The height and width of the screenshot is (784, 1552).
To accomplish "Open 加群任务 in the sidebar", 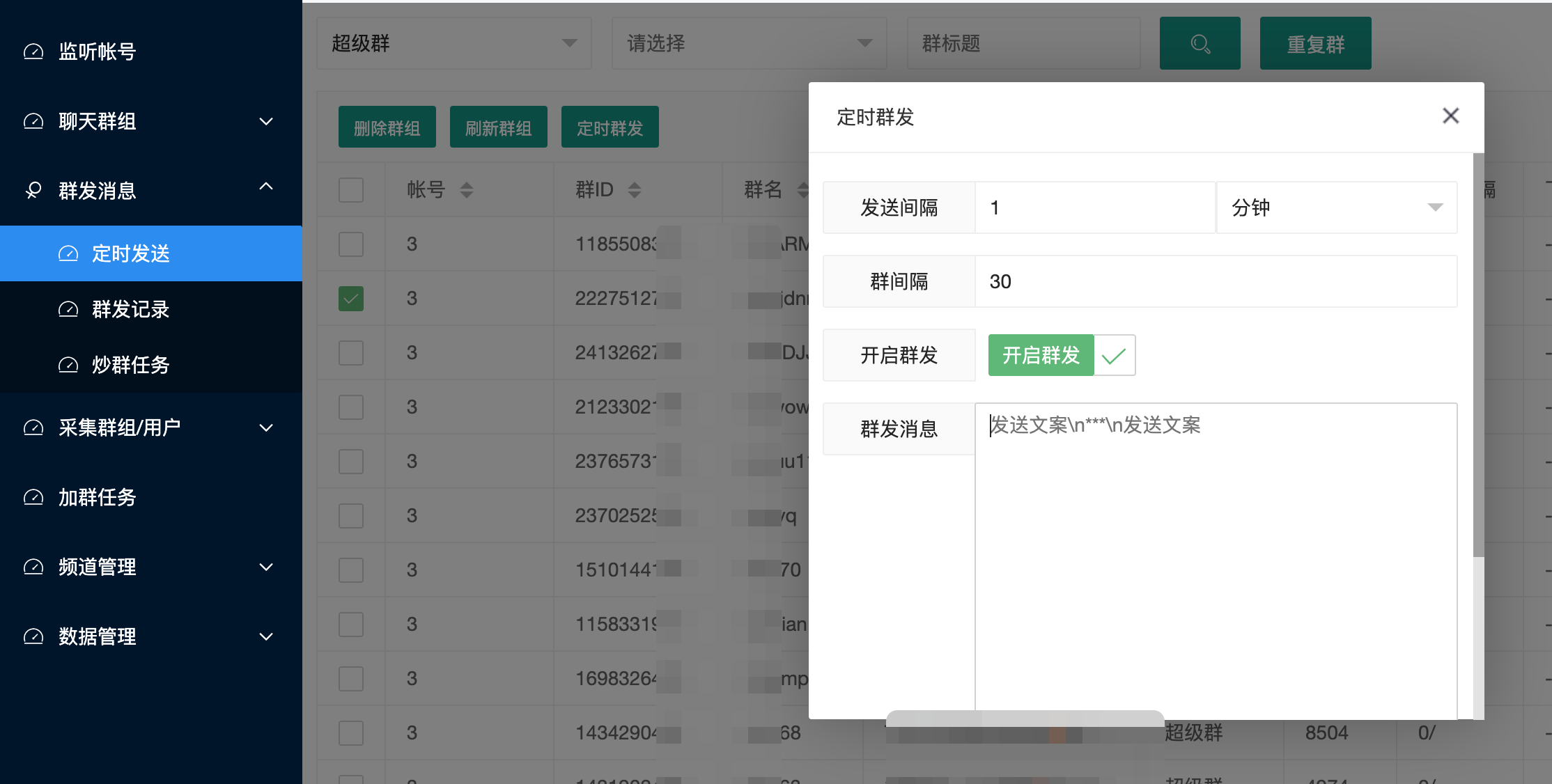I will [151, 497].
